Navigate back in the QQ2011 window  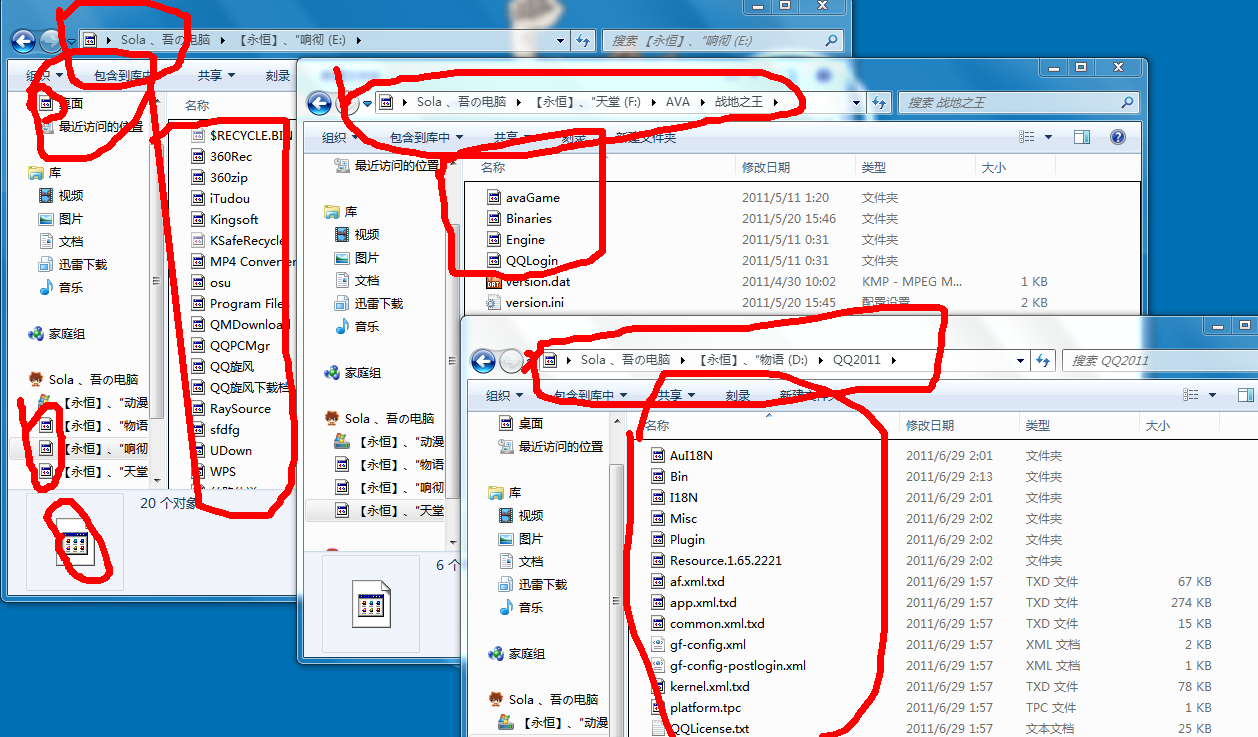pyautogui.click(x=481, y=362)
